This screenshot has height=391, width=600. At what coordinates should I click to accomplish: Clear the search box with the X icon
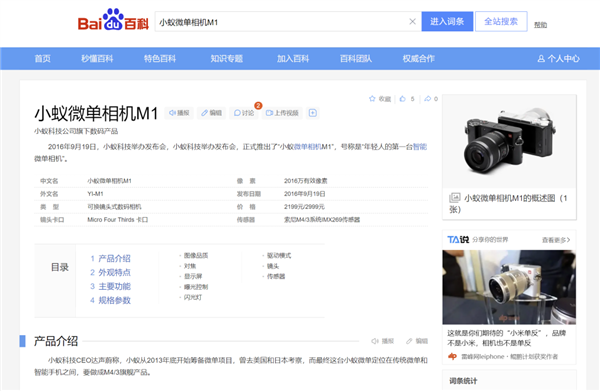point(412,21)
